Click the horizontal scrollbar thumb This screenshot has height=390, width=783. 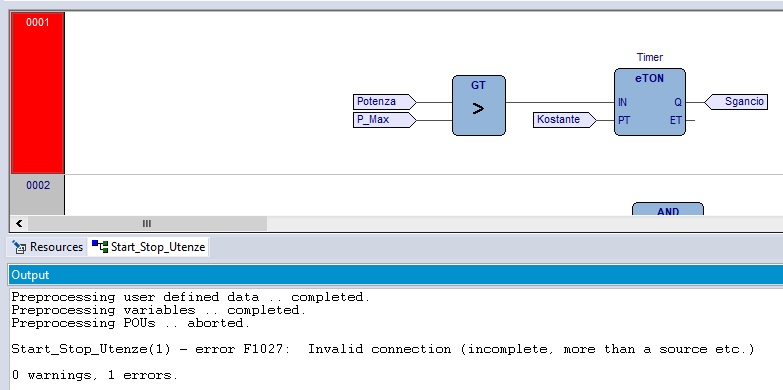pyautogui.click(x=147, y=223)
